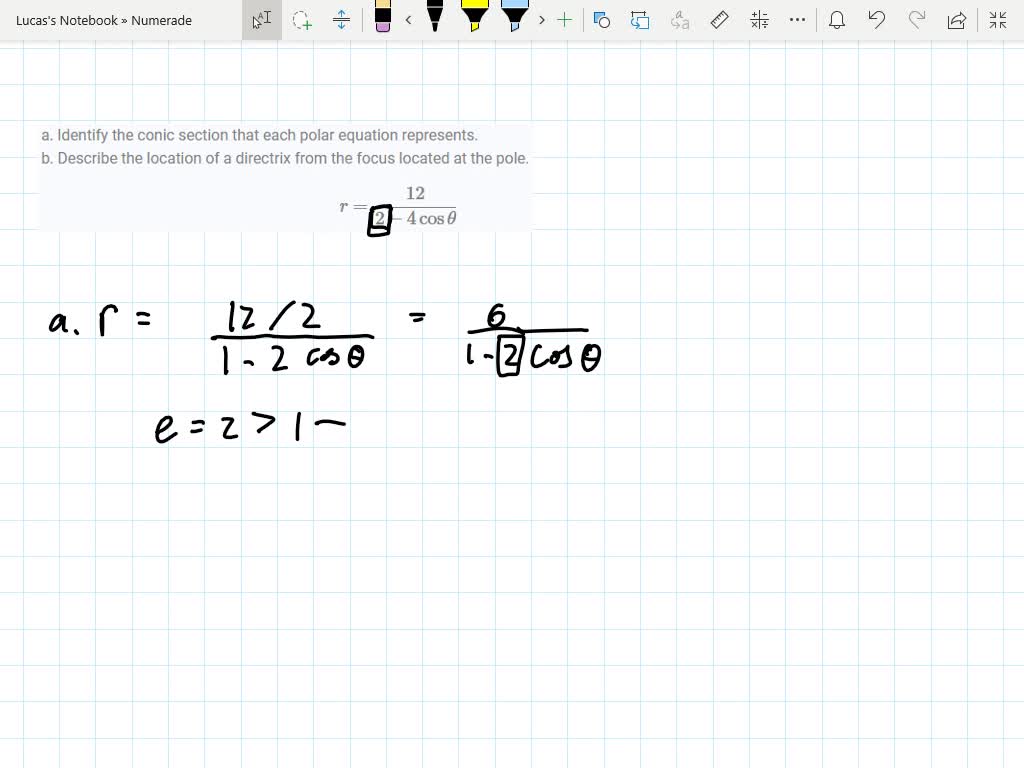Select the black pen
Viewport: 1024px width, 768px height.
(435, 16)
